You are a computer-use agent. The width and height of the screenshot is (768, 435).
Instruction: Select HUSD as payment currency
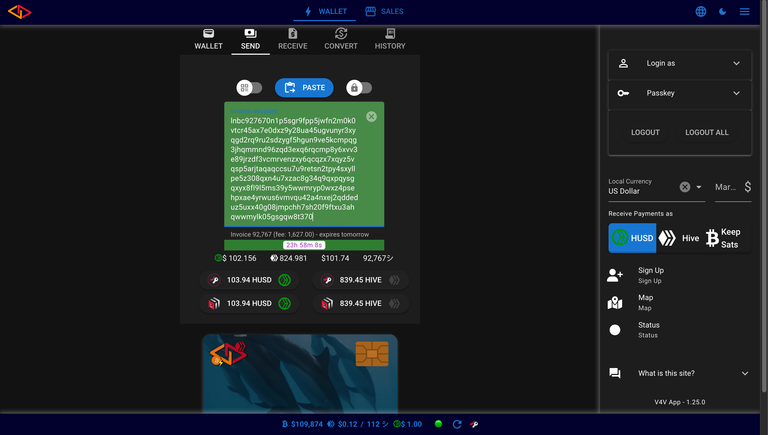(x=632, y=238)
